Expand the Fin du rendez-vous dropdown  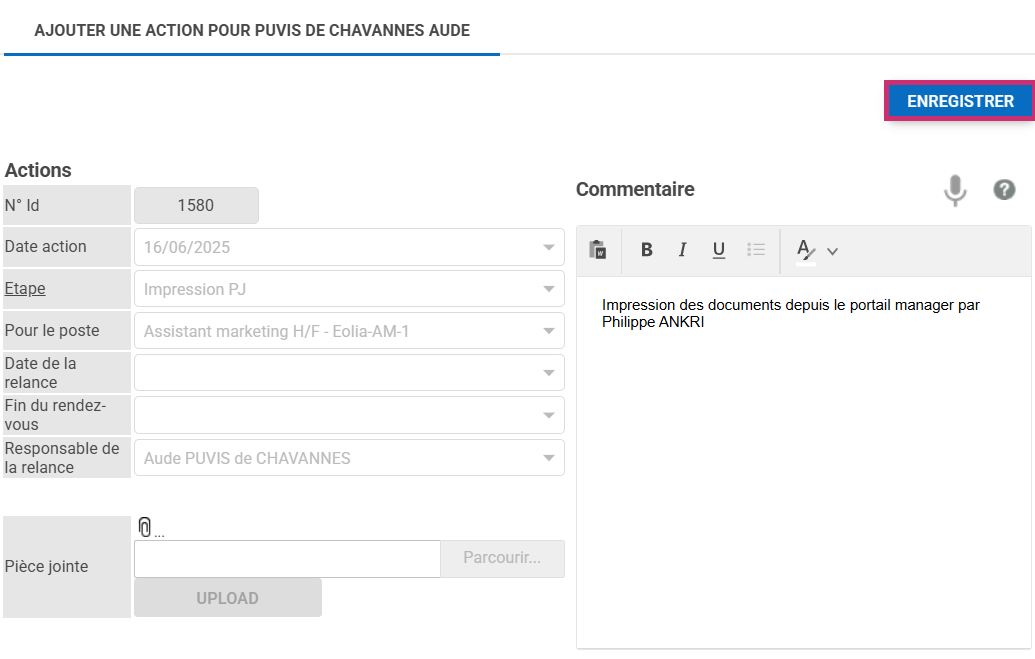(x=548, y=415)
